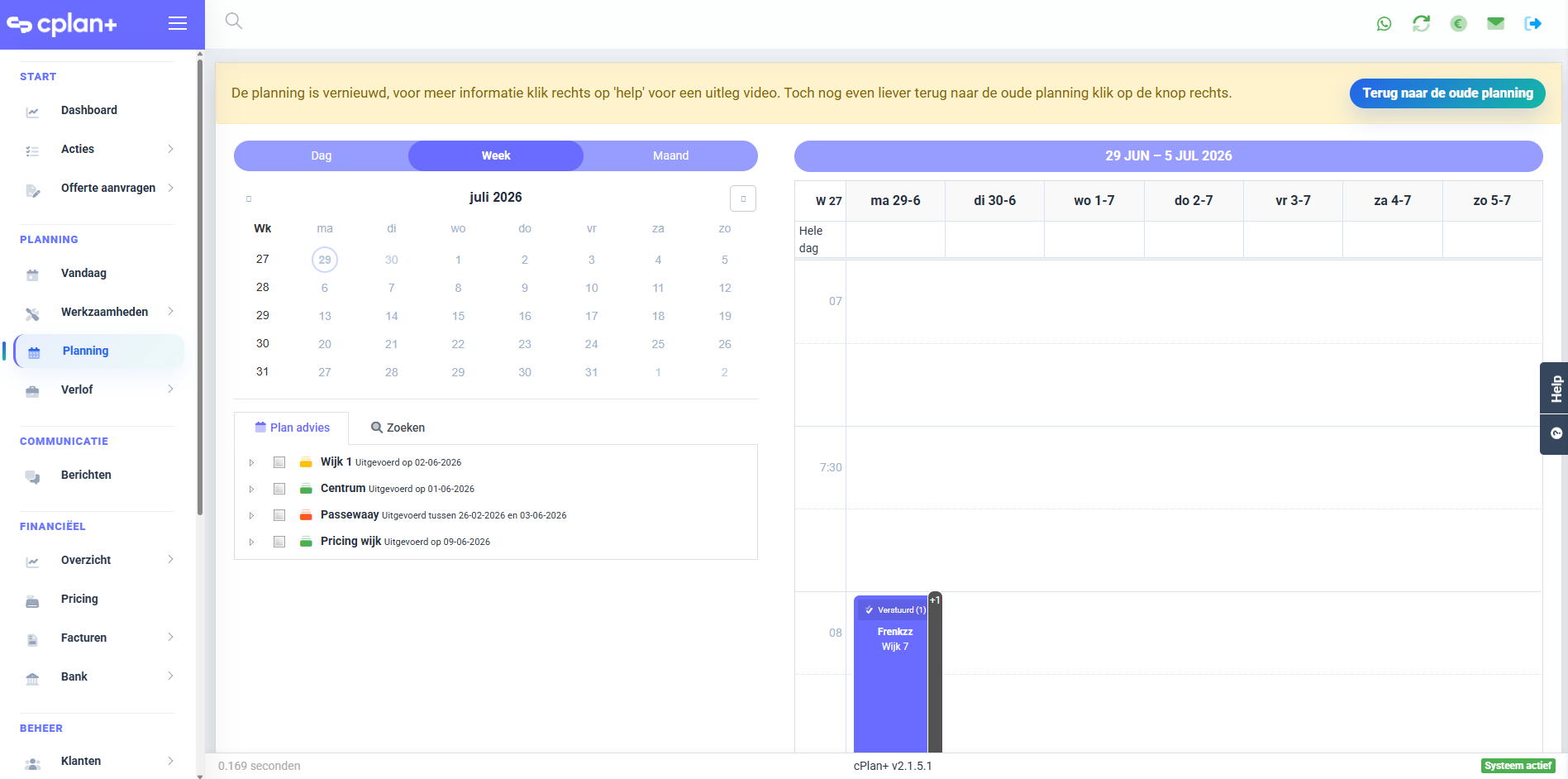
Task: Click the Berichten chat icon
Action: (32, 476)
